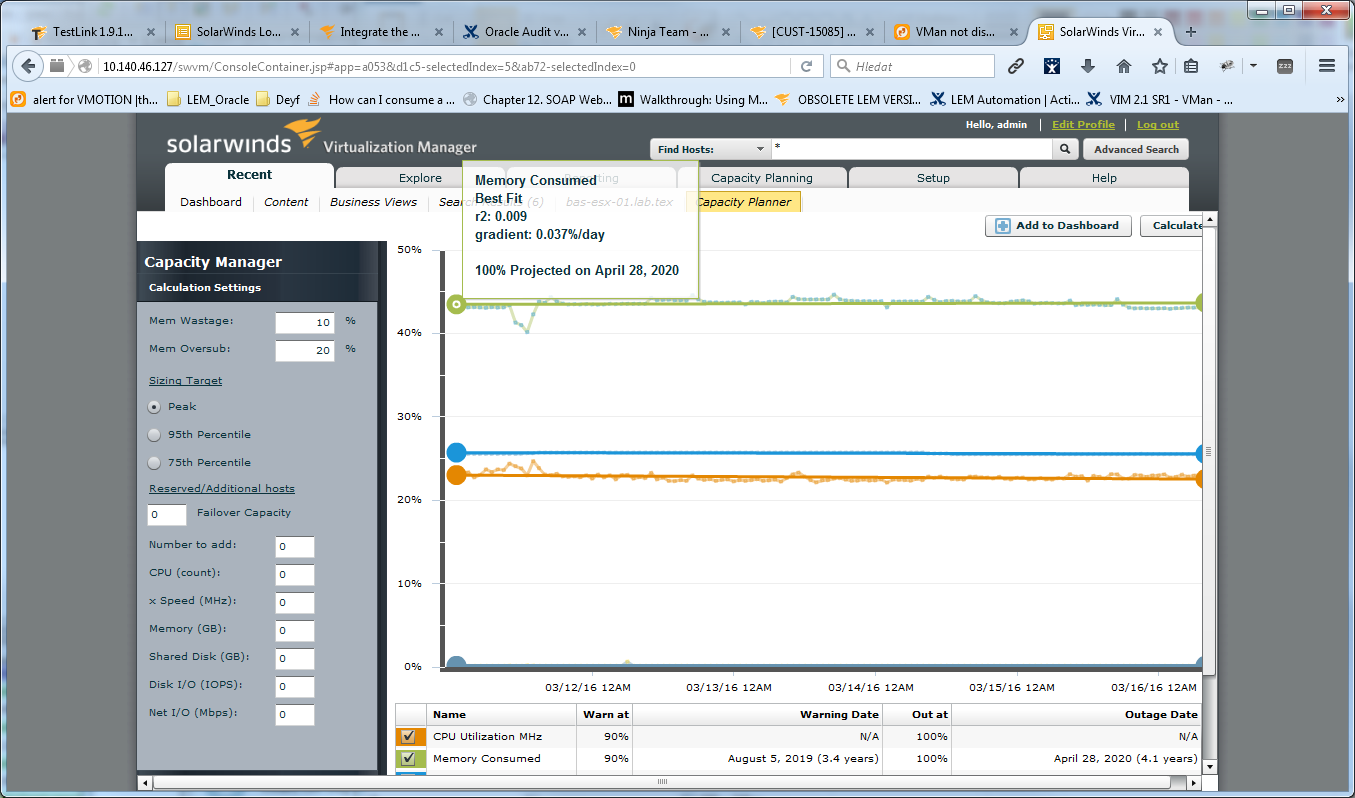The image size is (1355, 798).
Task: Open the Capacity Planning tab
Action: 762,178
